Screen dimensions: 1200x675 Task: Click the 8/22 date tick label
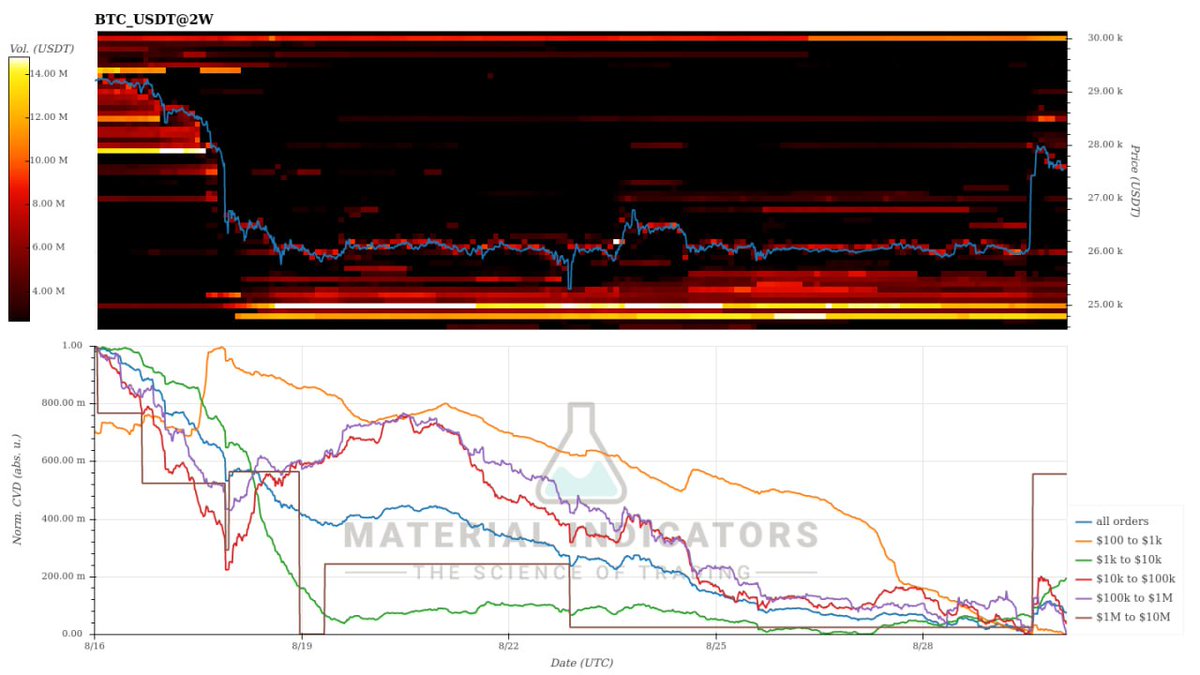coord(508,646)
